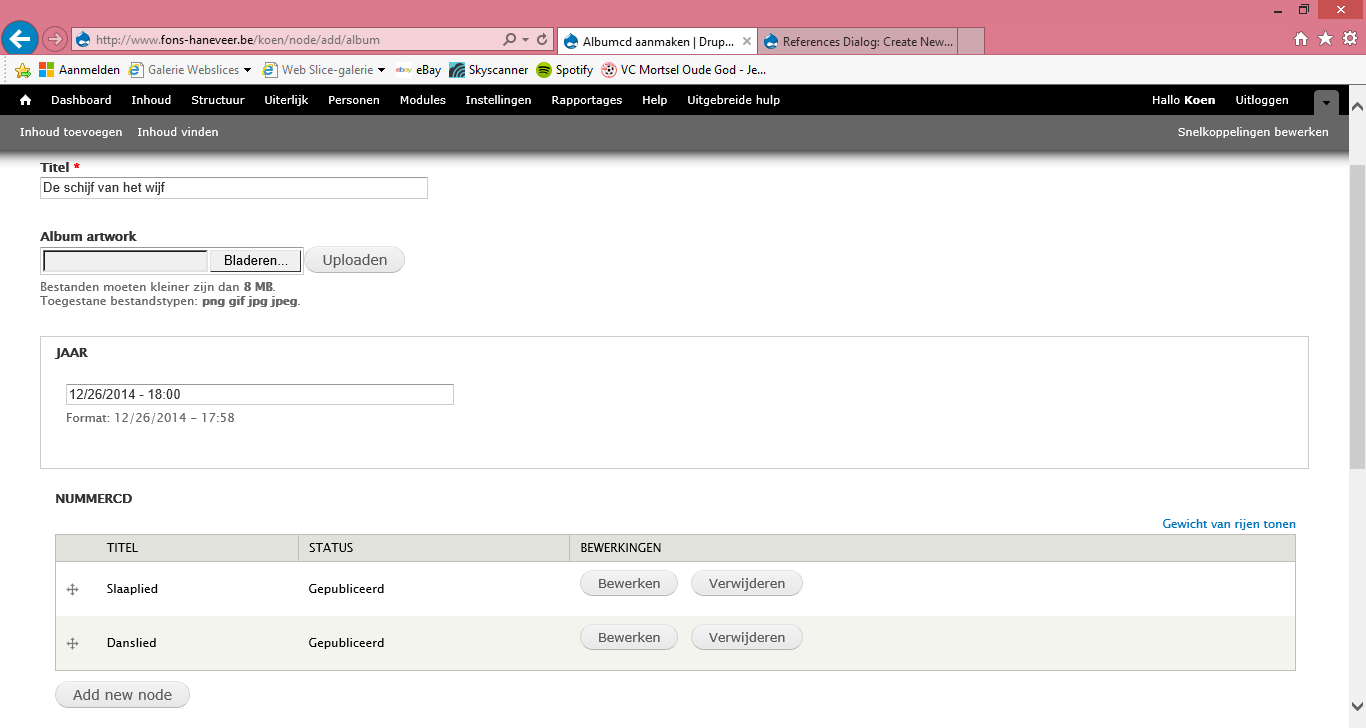Viewport: 1366px width, 728px height.
Task: Open the Personen admin menu
Action: pos(354,100)
